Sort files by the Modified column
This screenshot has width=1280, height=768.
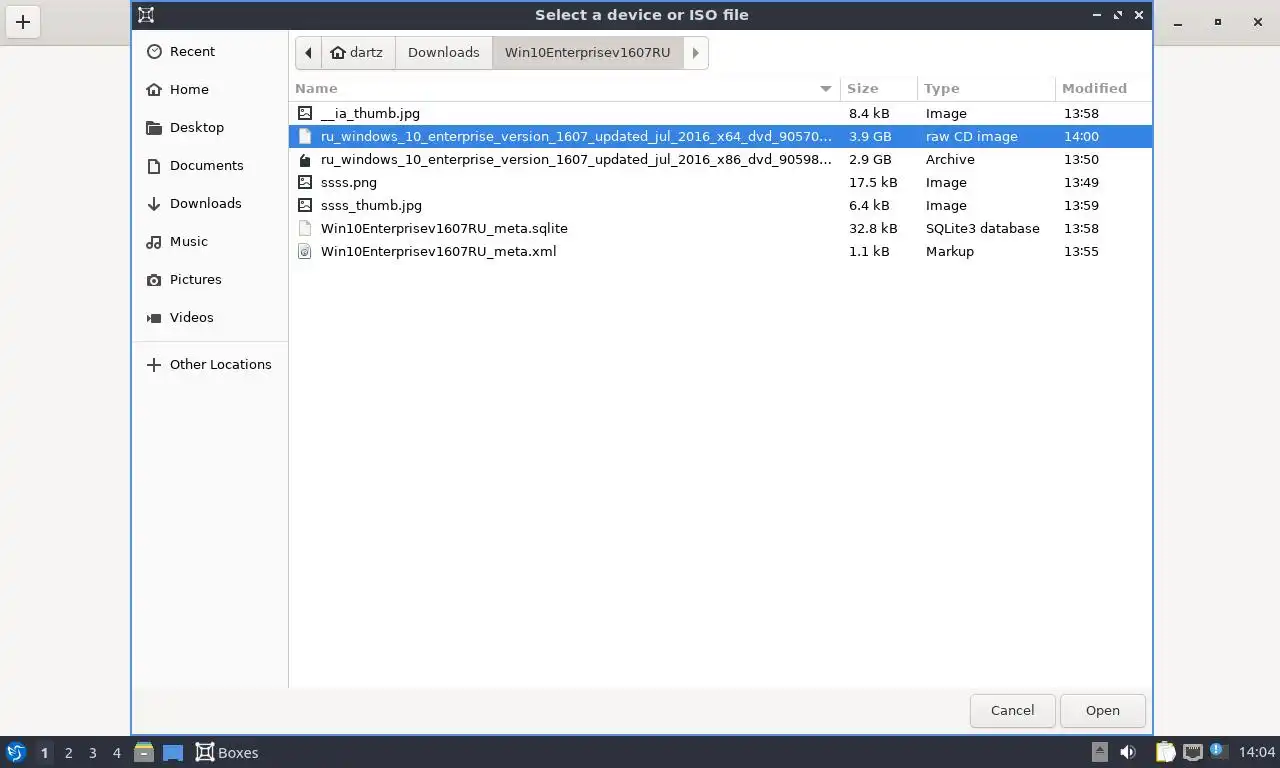pos(1103,88)
